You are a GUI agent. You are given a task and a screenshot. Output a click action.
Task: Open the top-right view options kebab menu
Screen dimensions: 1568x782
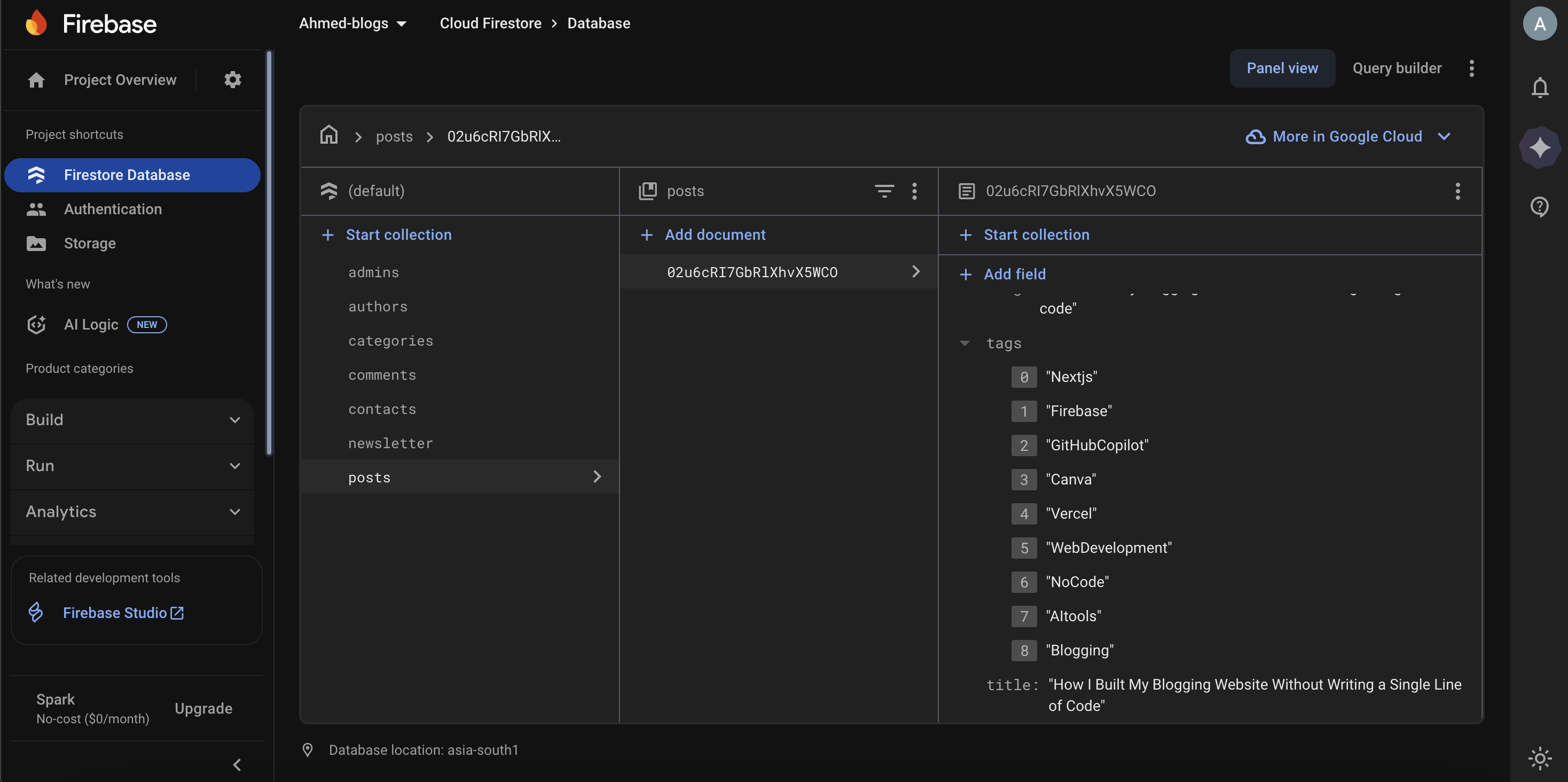click(1472, 68)
